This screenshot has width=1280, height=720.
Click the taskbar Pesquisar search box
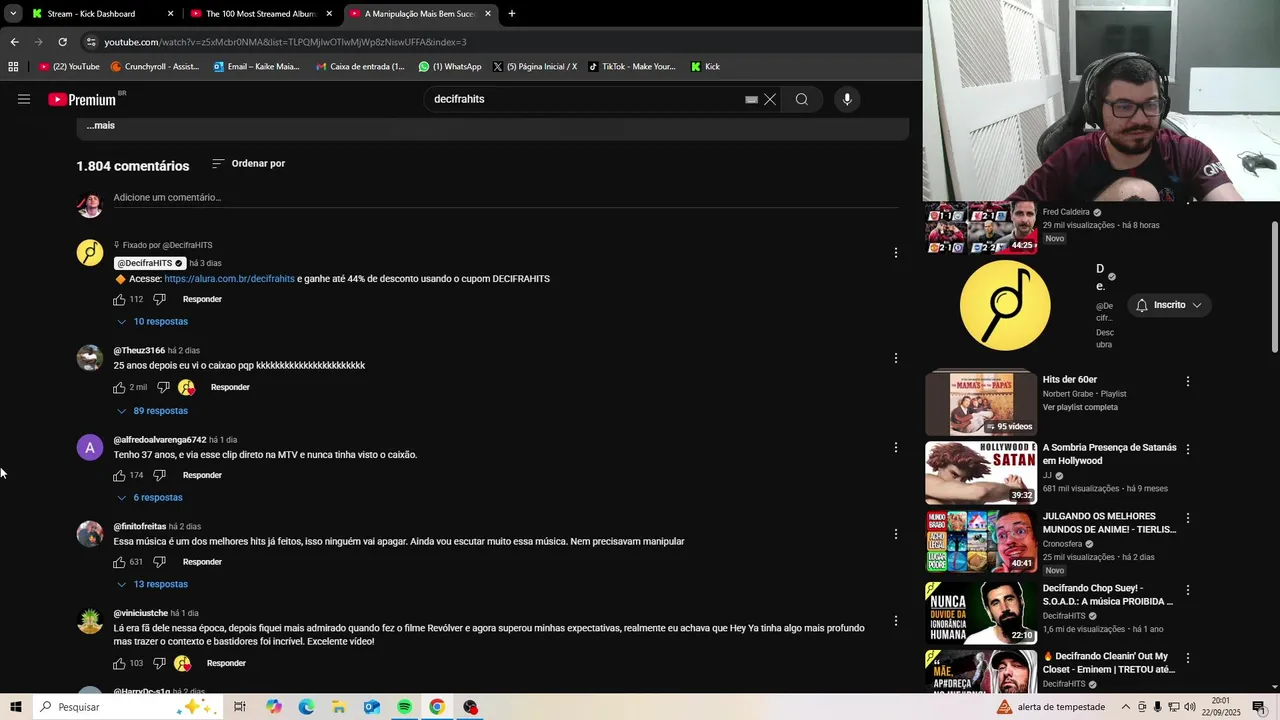tap(128, 707)
